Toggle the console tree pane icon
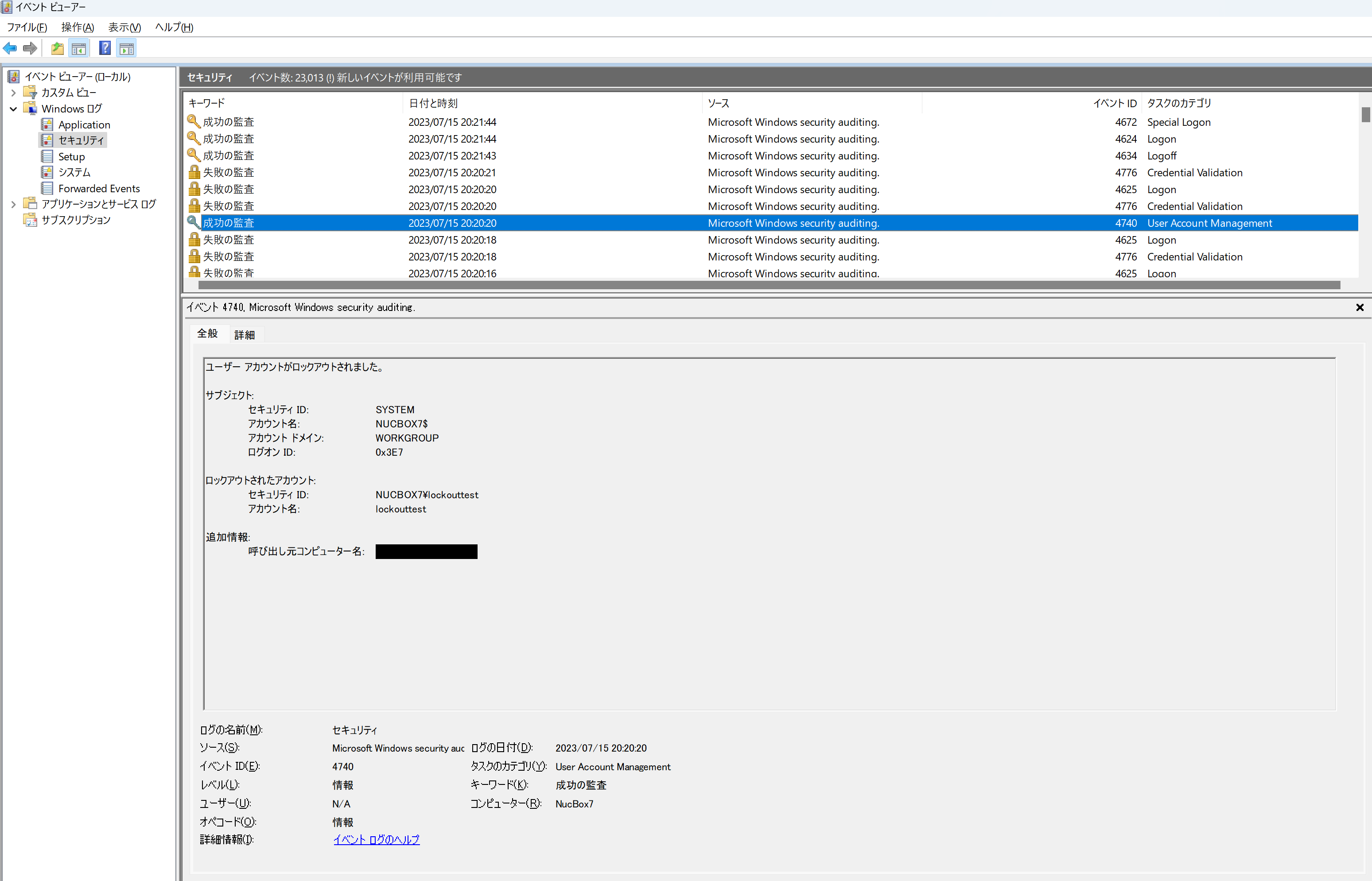The image size is (1372, 881). pyautogui.click(x=79, y=48)
